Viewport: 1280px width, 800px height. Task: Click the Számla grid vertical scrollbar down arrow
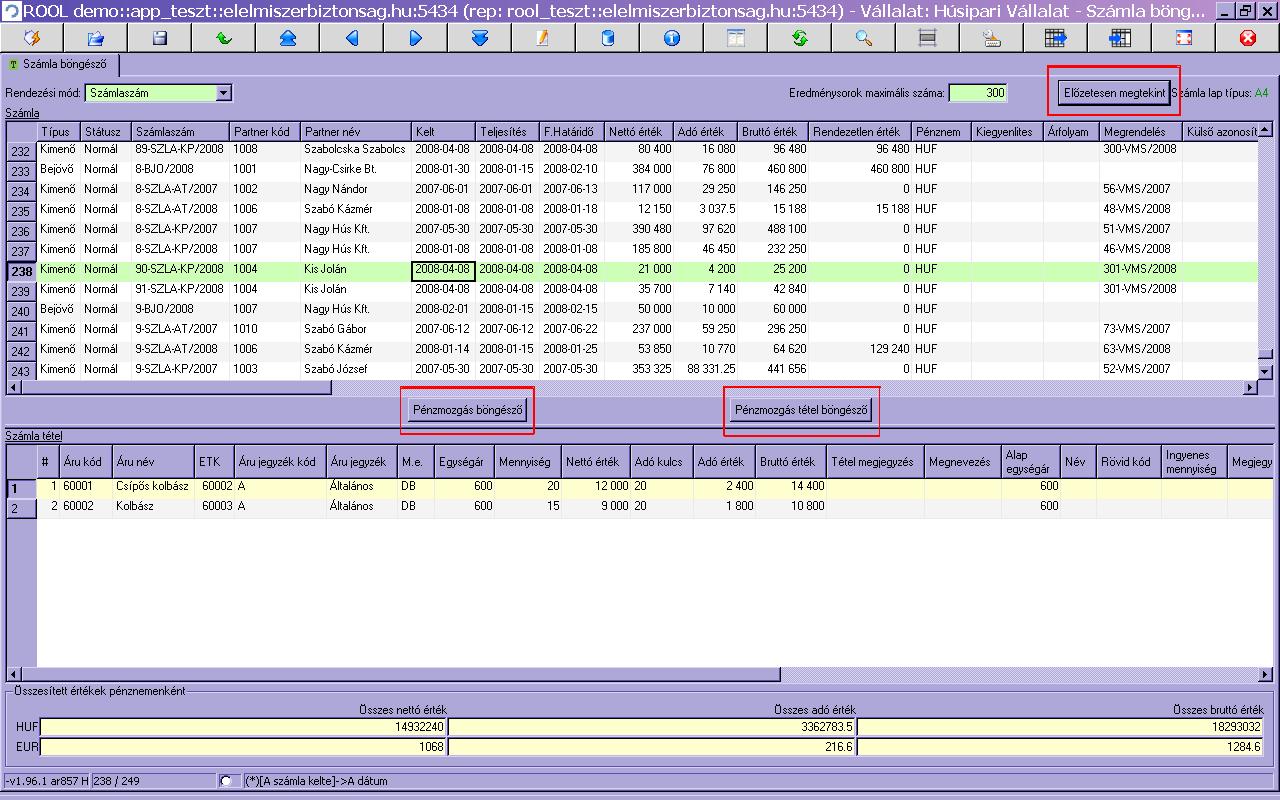click(x=1265, y=371)
